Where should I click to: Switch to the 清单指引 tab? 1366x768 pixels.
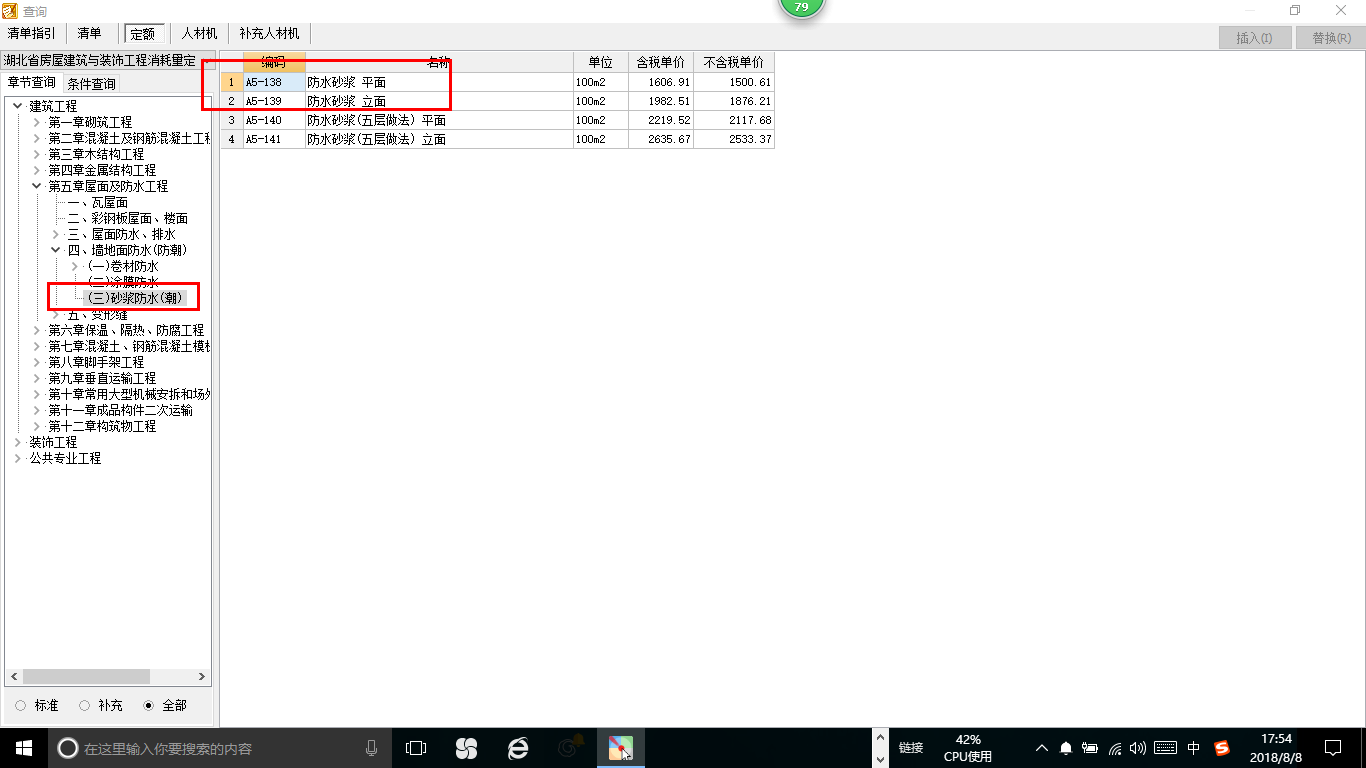tap(32, 33)
